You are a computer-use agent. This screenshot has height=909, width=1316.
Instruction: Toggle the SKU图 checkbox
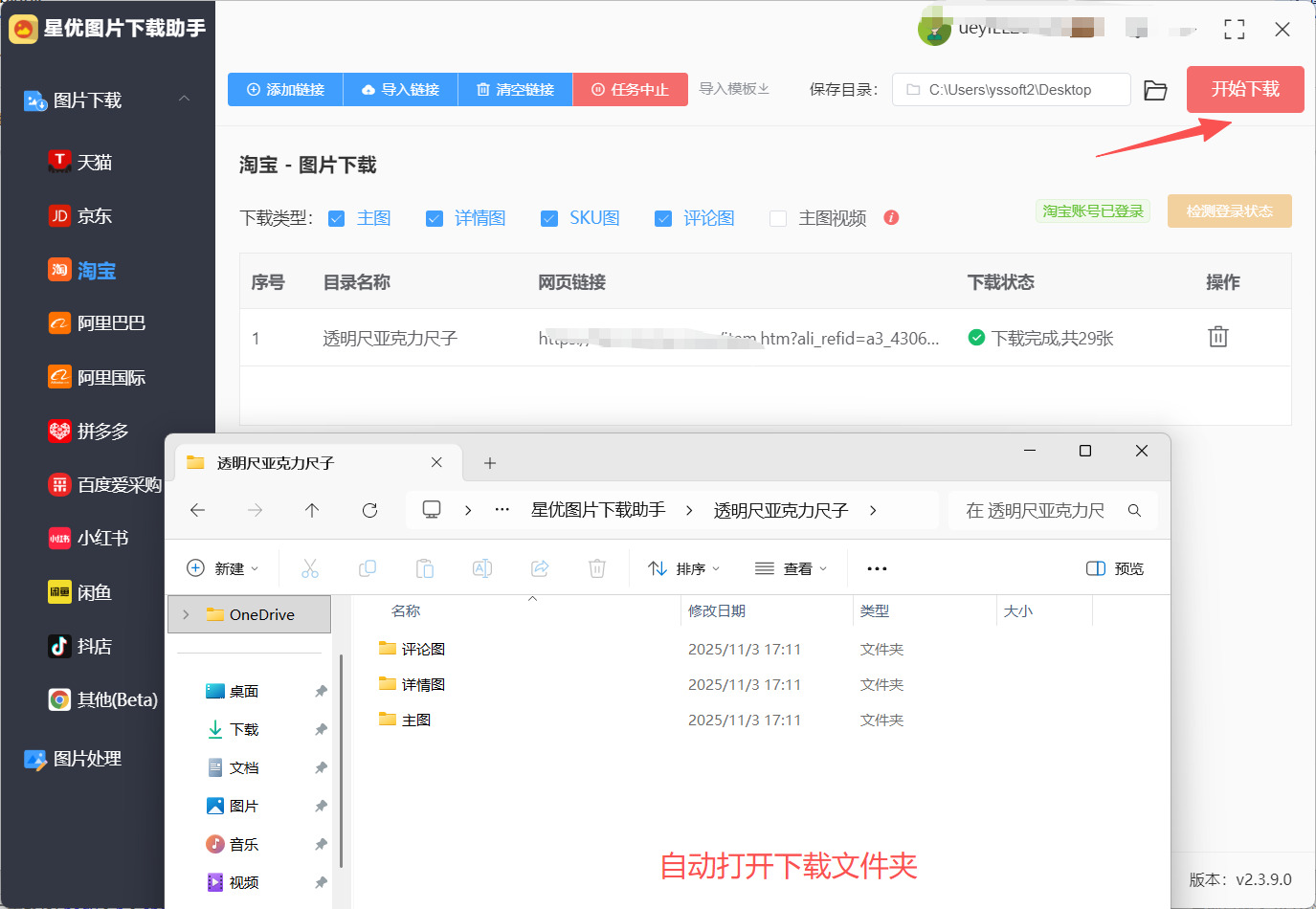point(549,218)
